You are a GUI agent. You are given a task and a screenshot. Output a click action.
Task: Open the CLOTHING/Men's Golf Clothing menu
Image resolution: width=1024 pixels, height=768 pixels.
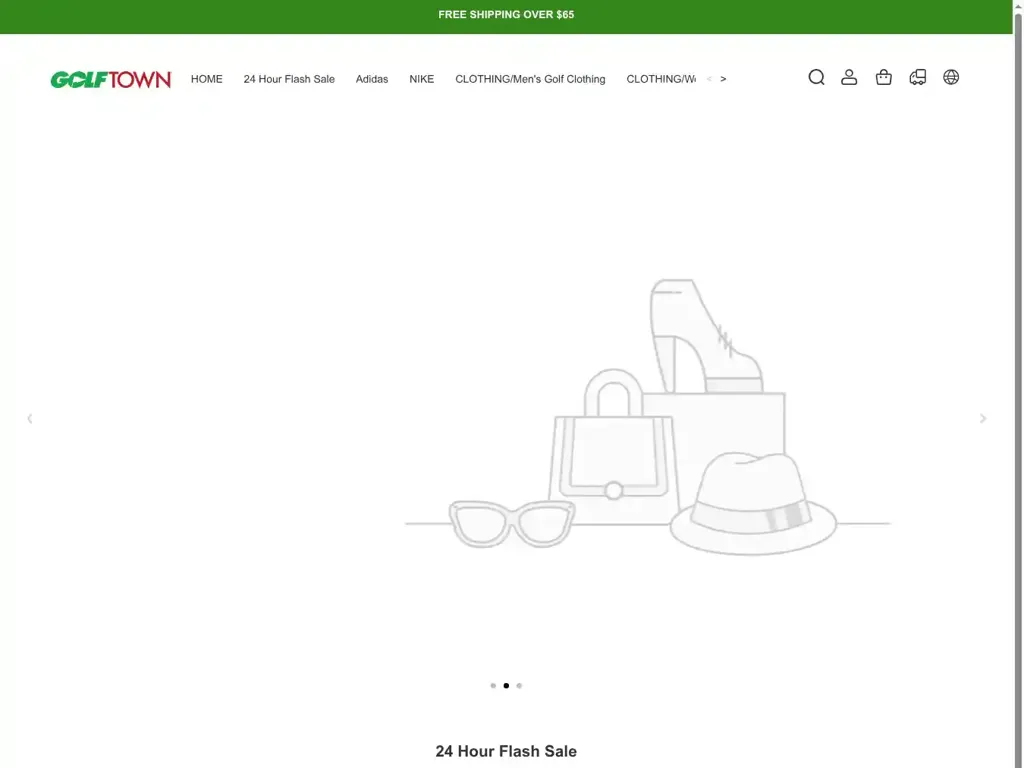pos(530,78)
